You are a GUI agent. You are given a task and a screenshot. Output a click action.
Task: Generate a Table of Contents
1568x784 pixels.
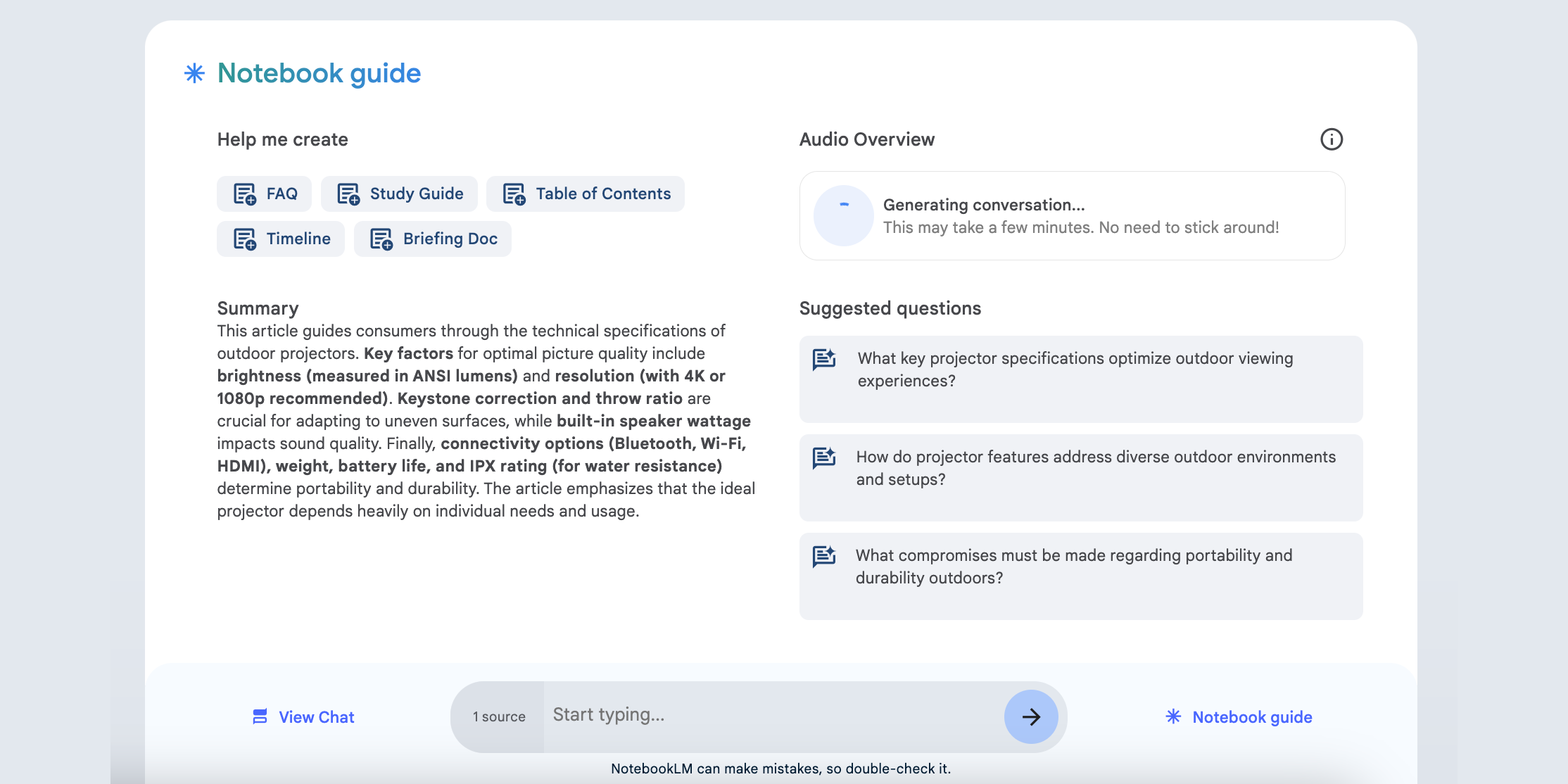click(x=586, y=194)
